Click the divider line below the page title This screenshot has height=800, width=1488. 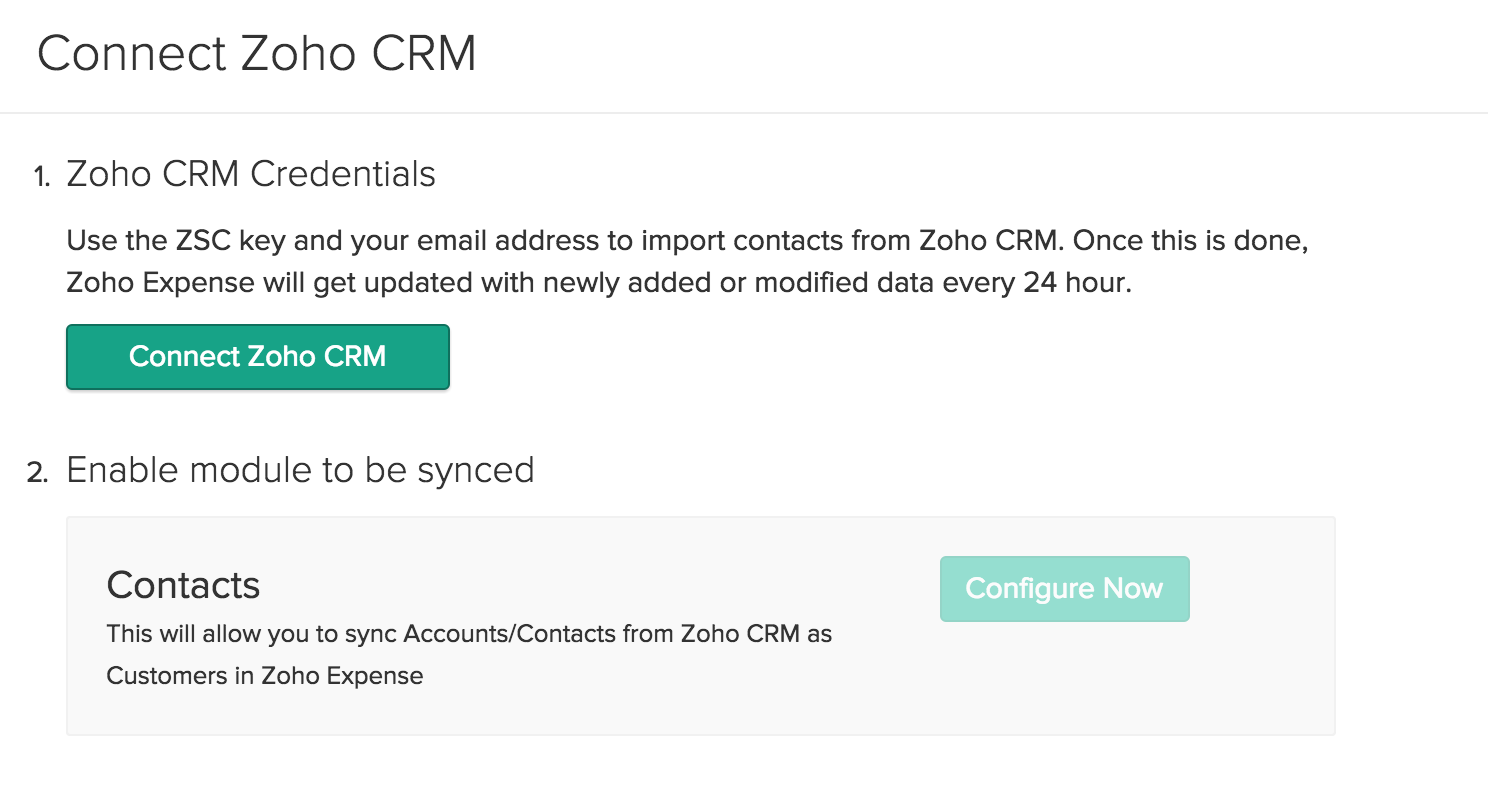(x=744, y=113)
